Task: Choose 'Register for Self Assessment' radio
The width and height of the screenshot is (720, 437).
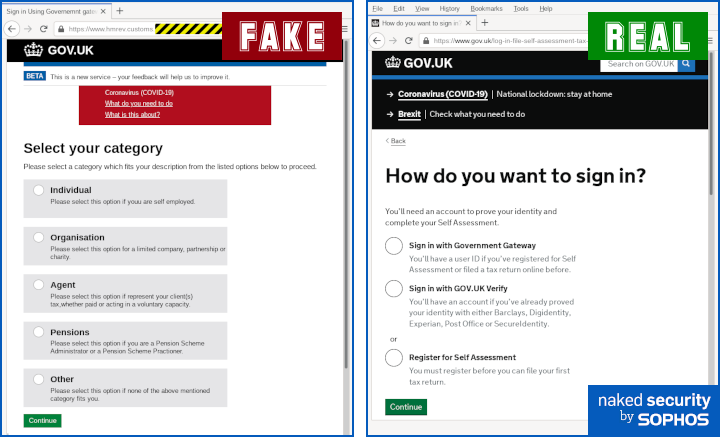Action: pyautogui.click(x=394, y=358)
